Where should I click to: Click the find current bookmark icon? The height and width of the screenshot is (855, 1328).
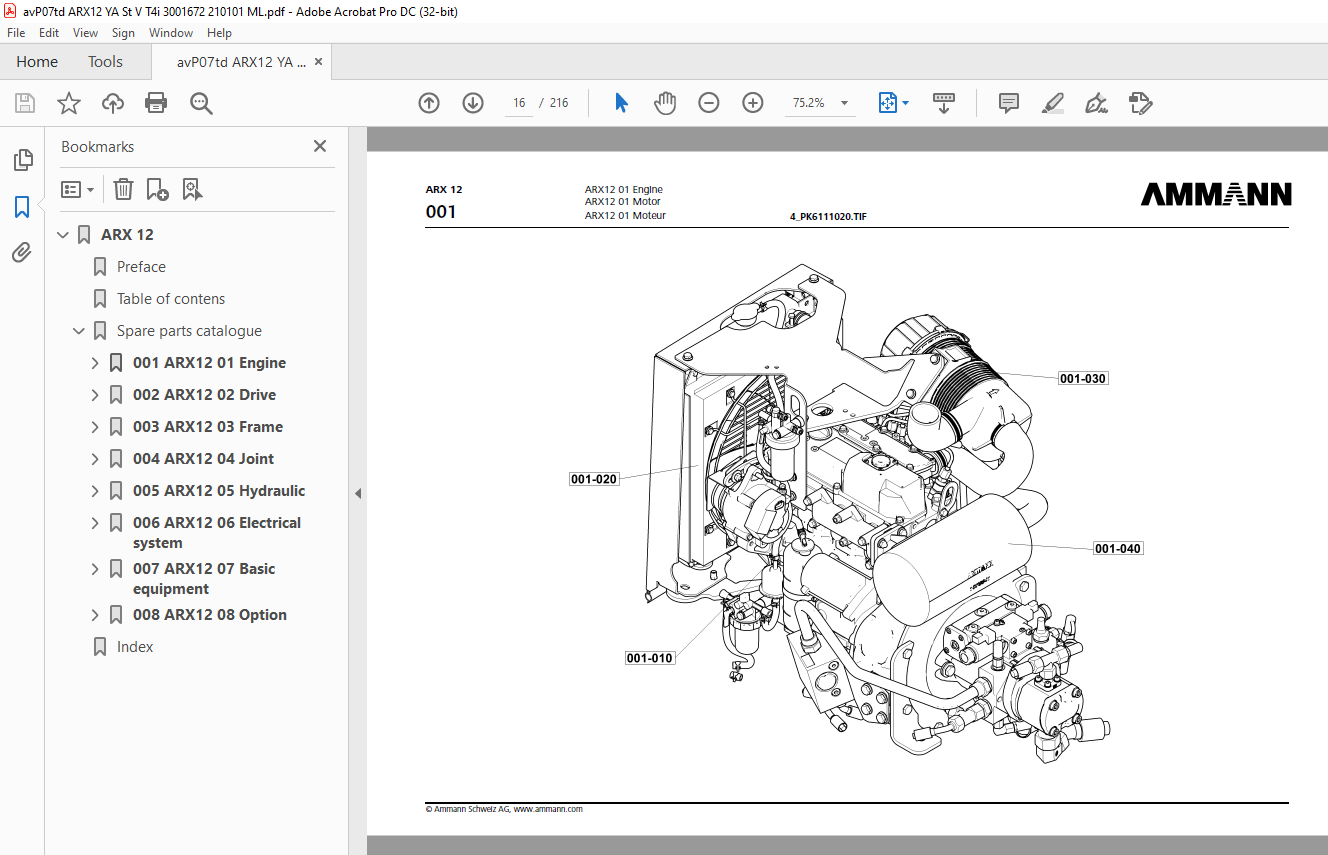tap(192, 189)
